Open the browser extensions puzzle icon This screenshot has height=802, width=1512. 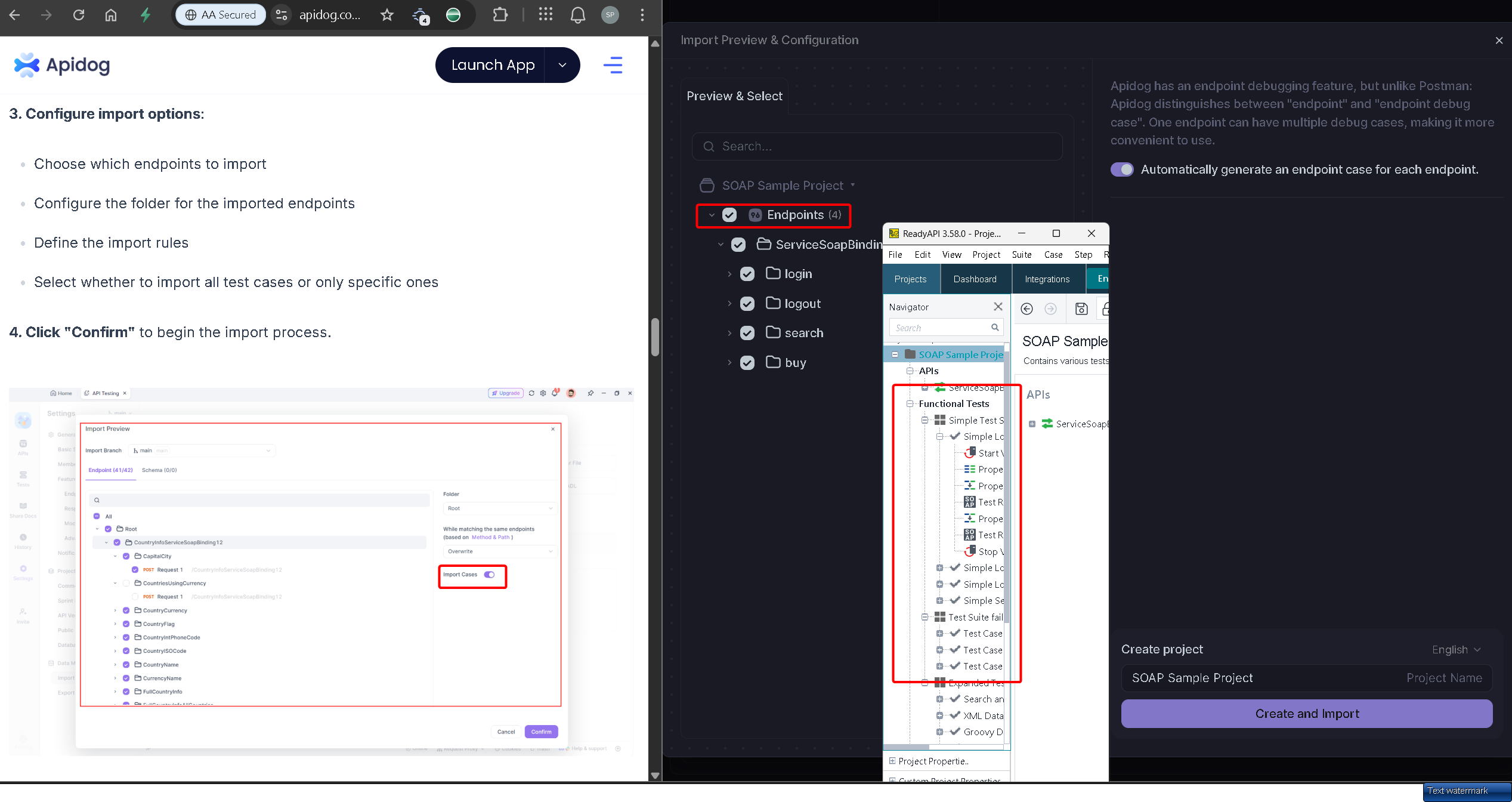[500, 15]
